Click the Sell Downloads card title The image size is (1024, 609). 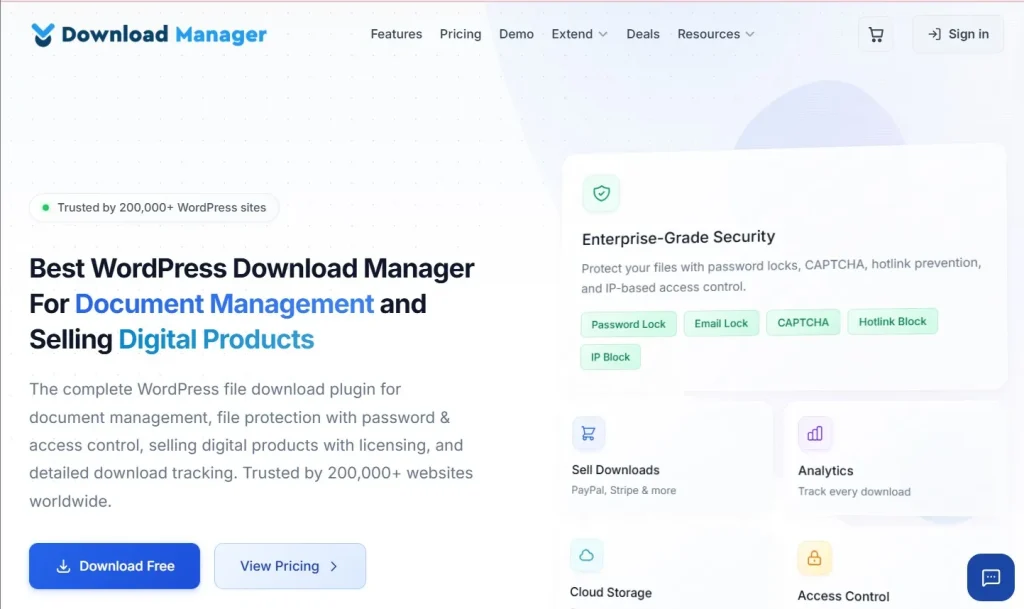tap(615, 470)
